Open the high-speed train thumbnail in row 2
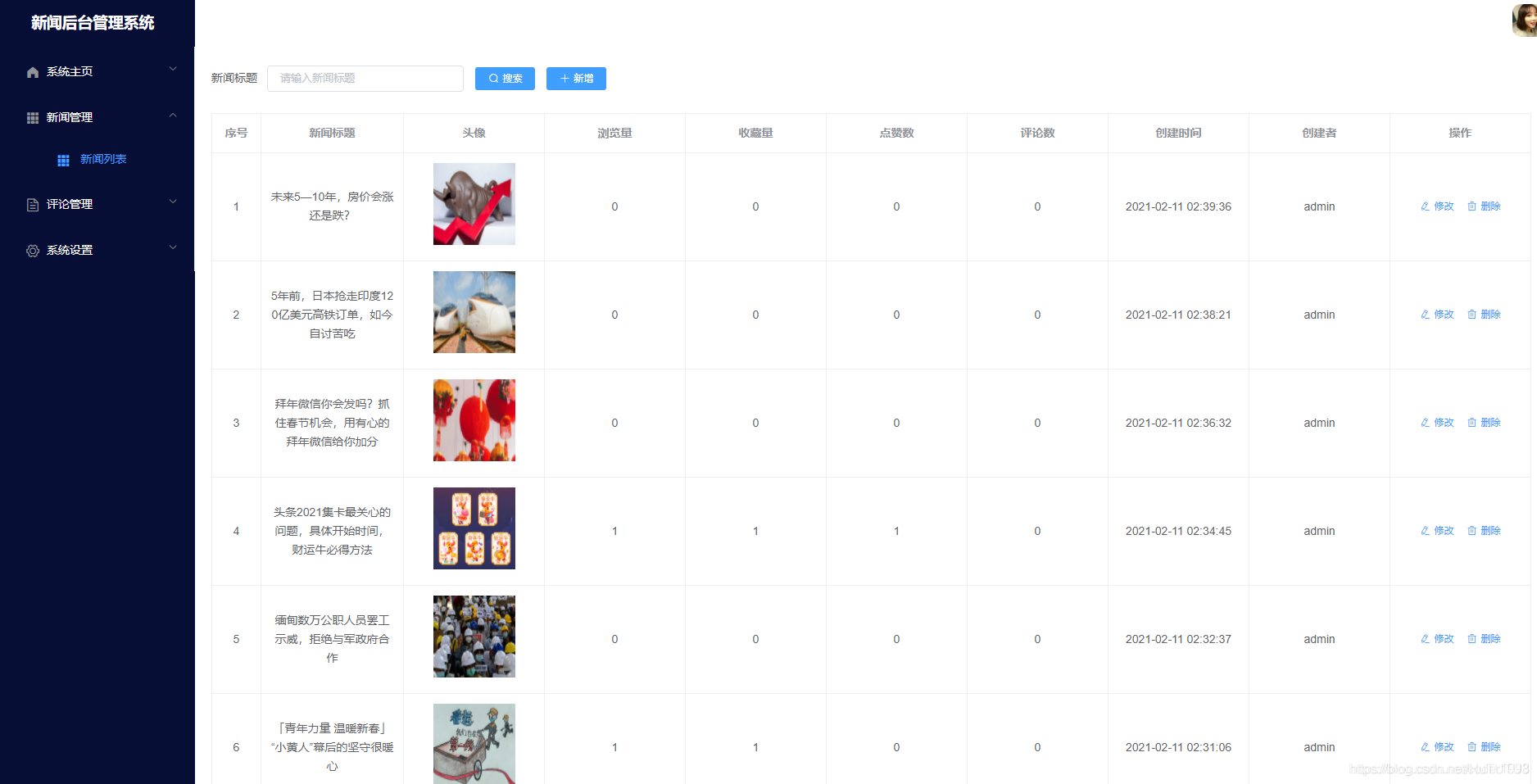 pos(474,312)
